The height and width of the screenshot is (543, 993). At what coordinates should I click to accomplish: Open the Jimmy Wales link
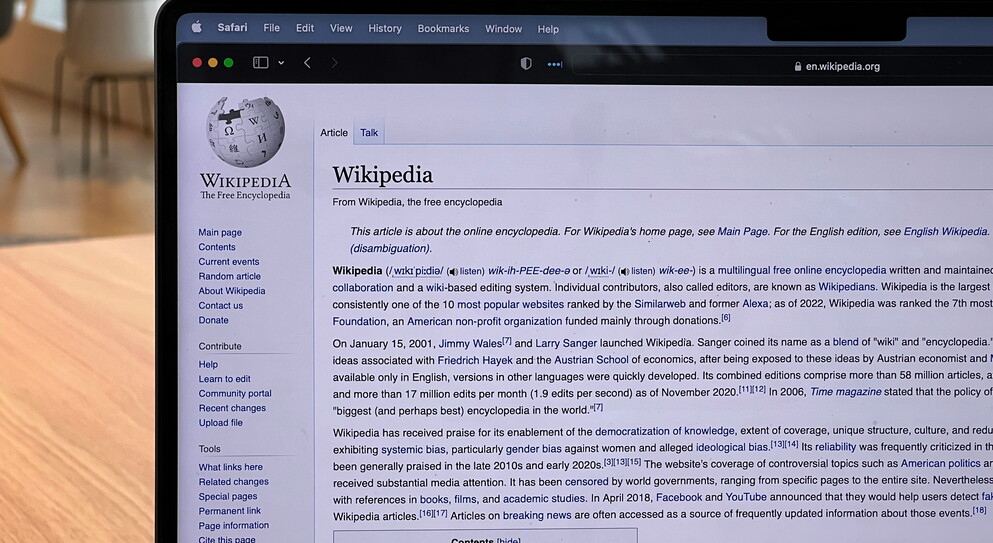(x=470, y=343)
